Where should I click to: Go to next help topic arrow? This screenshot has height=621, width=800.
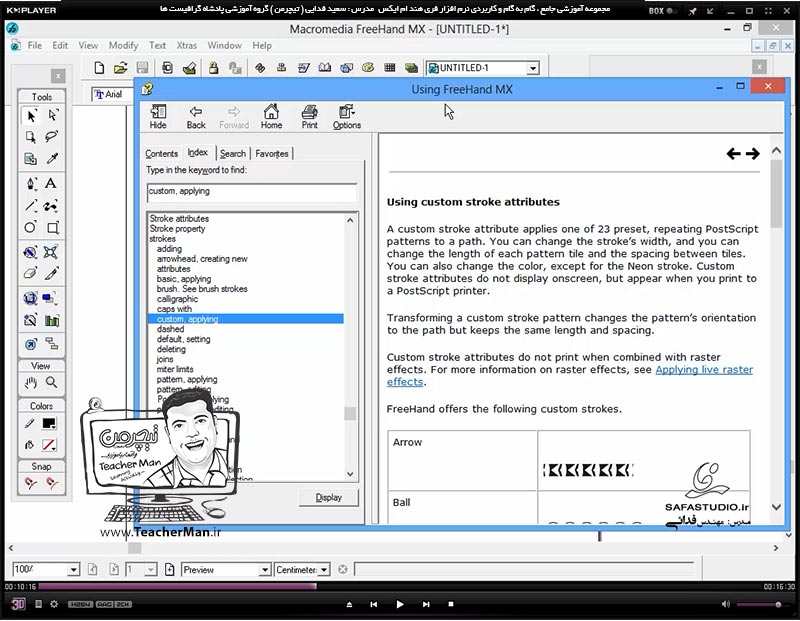(x=753, y=153)
